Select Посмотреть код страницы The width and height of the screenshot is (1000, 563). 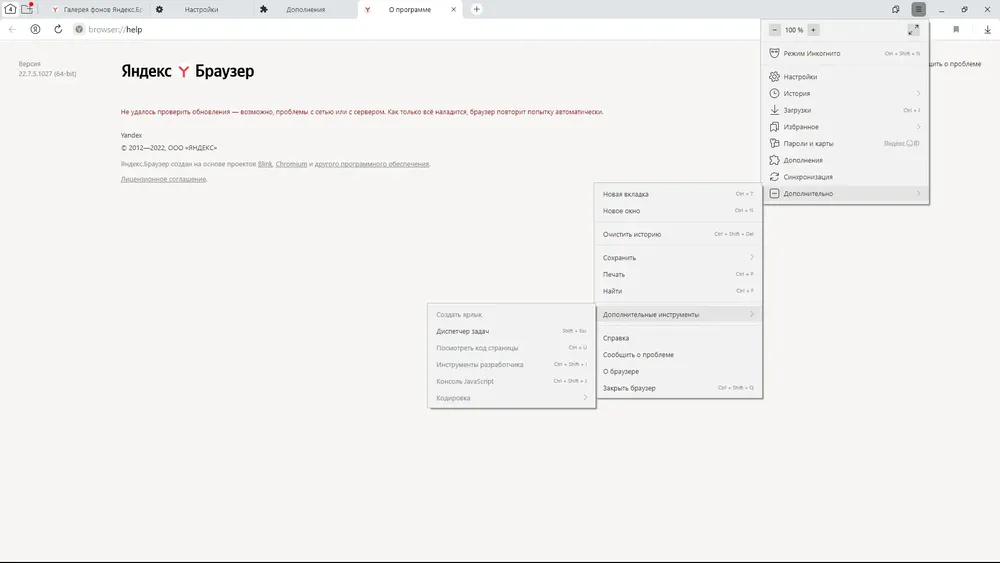click(511, 347)
